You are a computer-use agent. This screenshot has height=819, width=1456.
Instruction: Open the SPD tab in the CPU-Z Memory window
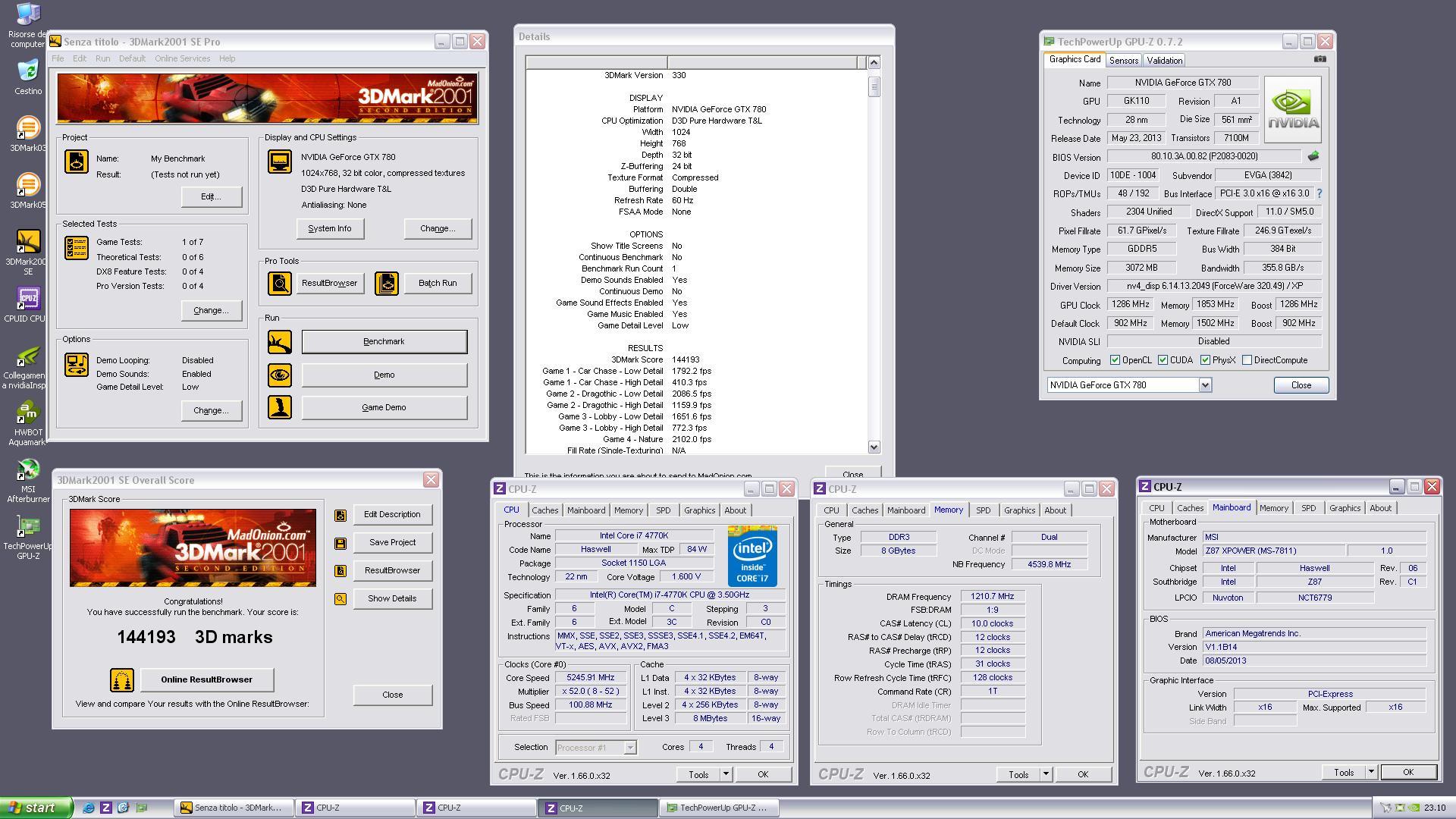tap(983, 510)
